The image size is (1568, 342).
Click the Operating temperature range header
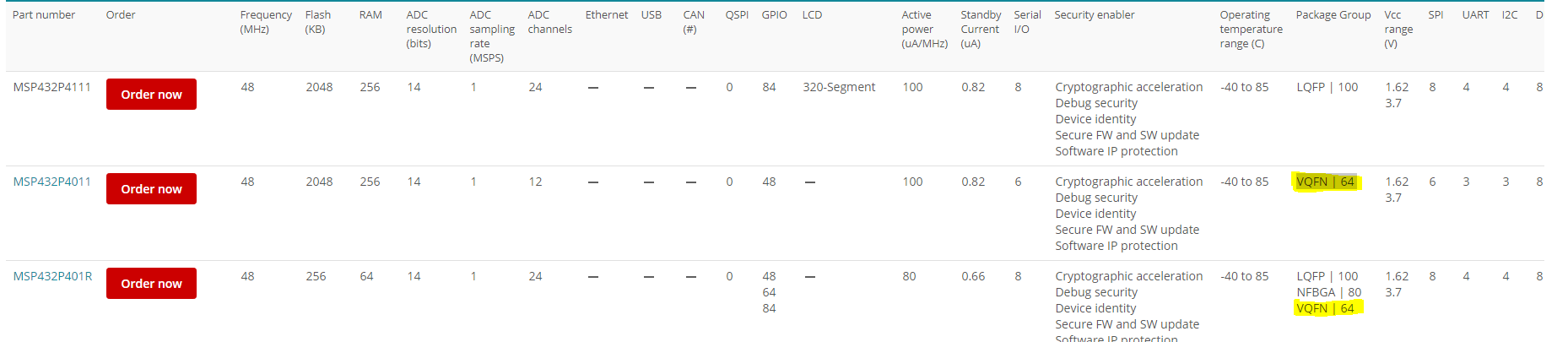coord(1250,29)
